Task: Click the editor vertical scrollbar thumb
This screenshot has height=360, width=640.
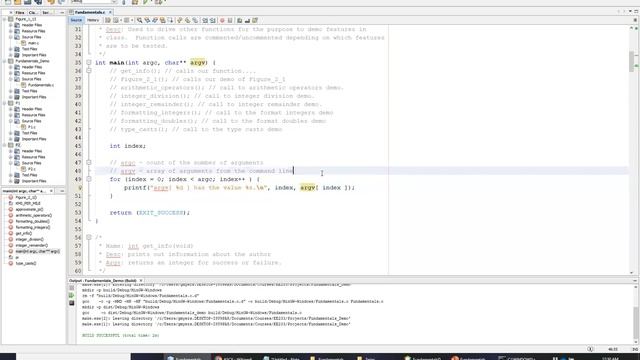Action: (x=632, y=61)
